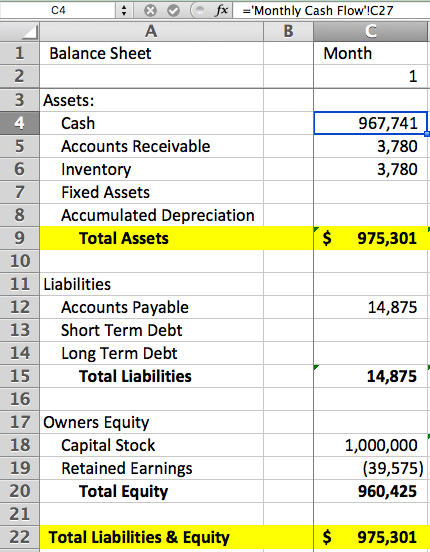Viewport: 430px width, 552px height.
Task: Click the Assets: label cell
Action: (151, 100)
